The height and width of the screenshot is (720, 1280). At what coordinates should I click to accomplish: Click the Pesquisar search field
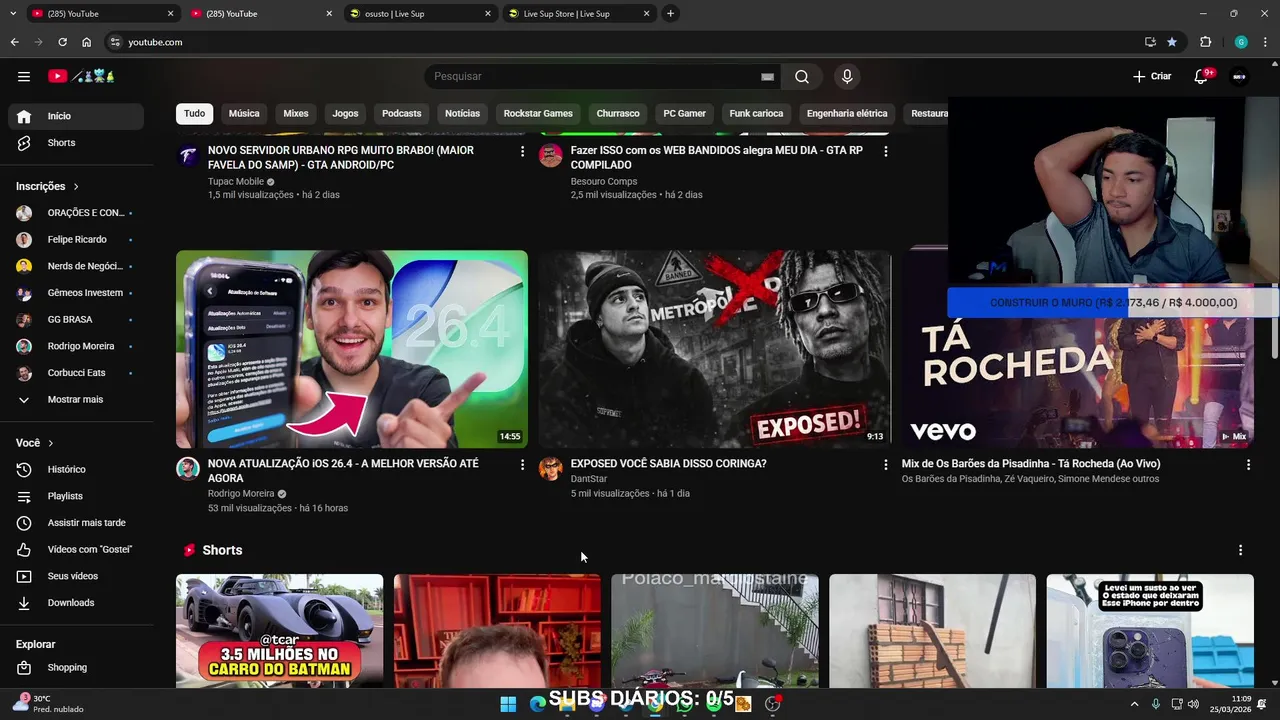tap(595, 76)
